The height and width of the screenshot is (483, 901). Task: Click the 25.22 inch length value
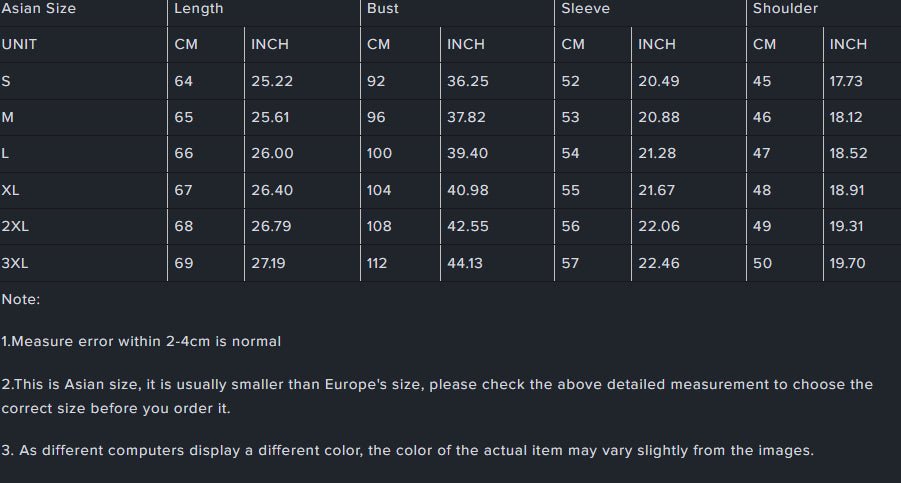(x=272, y=81)
